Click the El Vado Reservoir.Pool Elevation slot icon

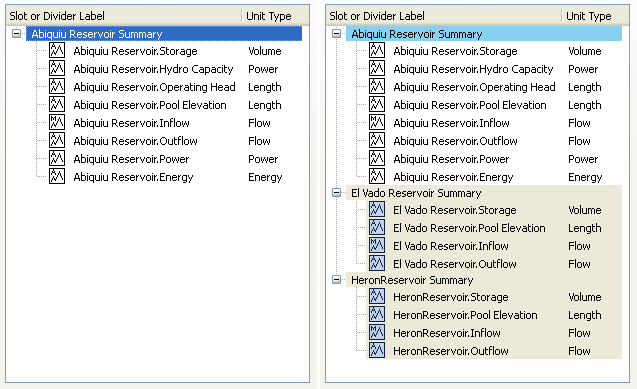(x=377, y=227)
